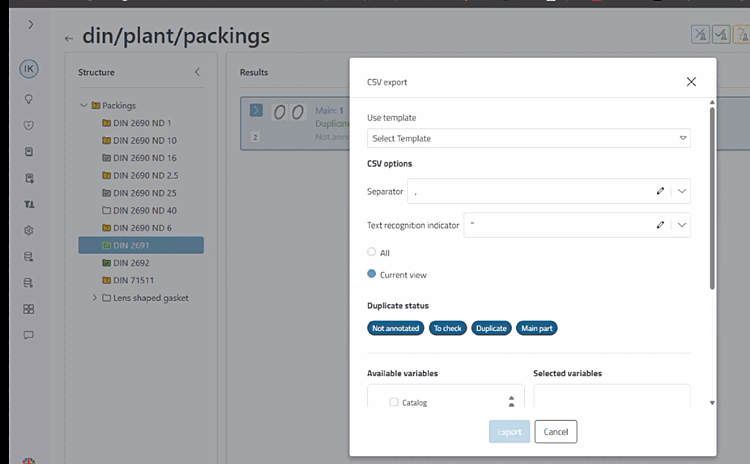Image resolution: width=750 pixels, height=464 pixels.
Task: Collapse the Structure panel chevron
Action: point(197,72)
